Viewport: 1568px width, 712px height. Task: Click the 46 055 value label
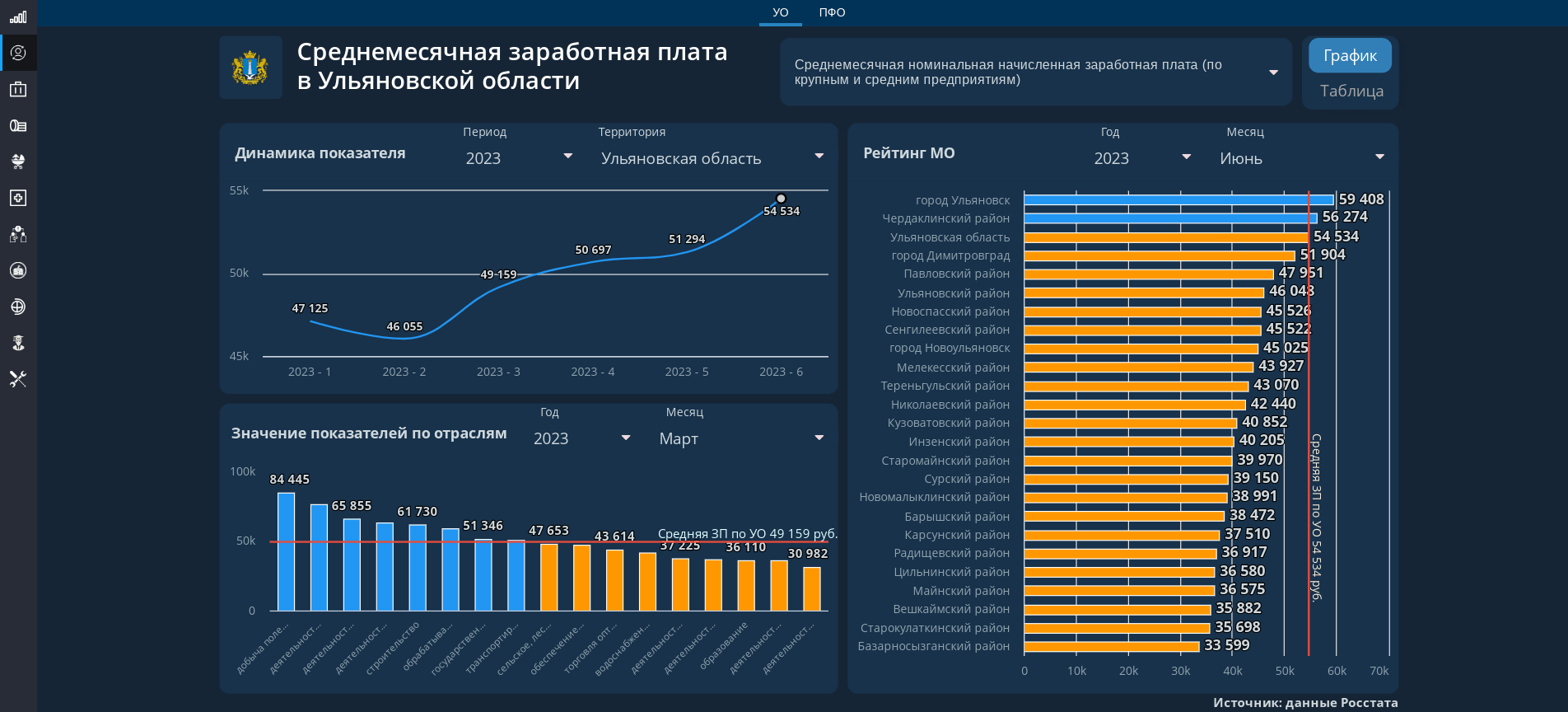tap(404, 326)
